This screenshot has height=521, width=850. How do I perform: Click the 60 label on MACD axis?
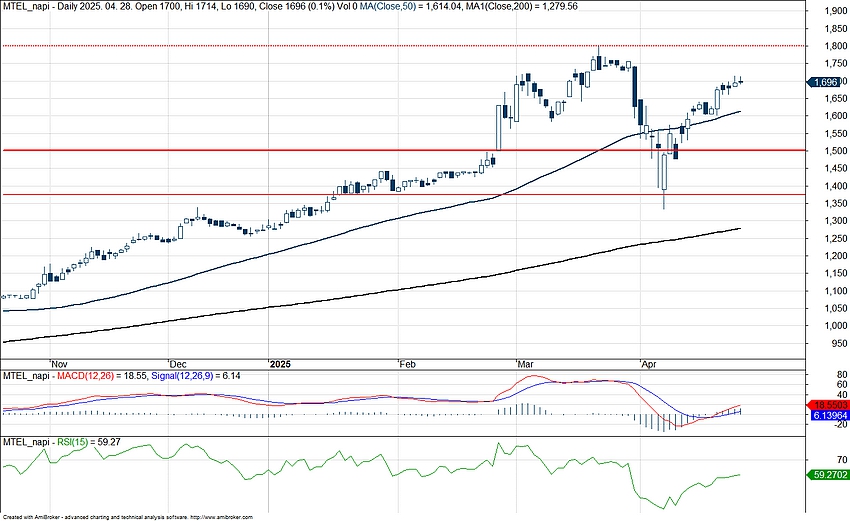[842, 384]
